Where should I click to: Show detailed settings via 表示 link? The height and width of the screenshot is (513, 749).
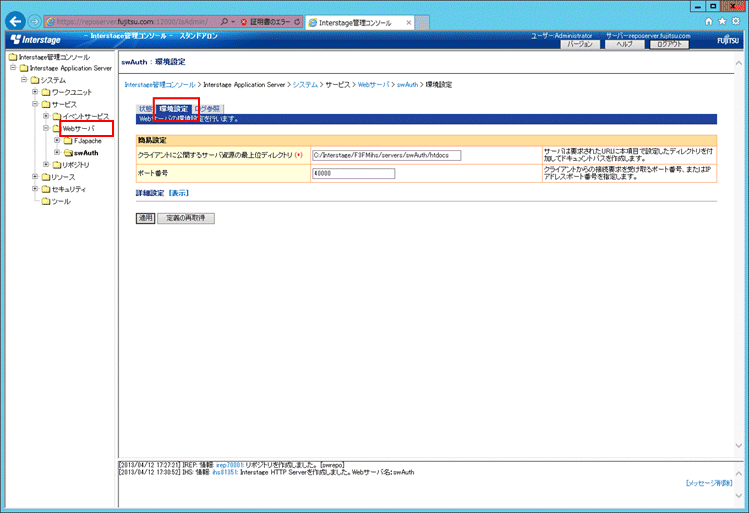coord(177,193)
